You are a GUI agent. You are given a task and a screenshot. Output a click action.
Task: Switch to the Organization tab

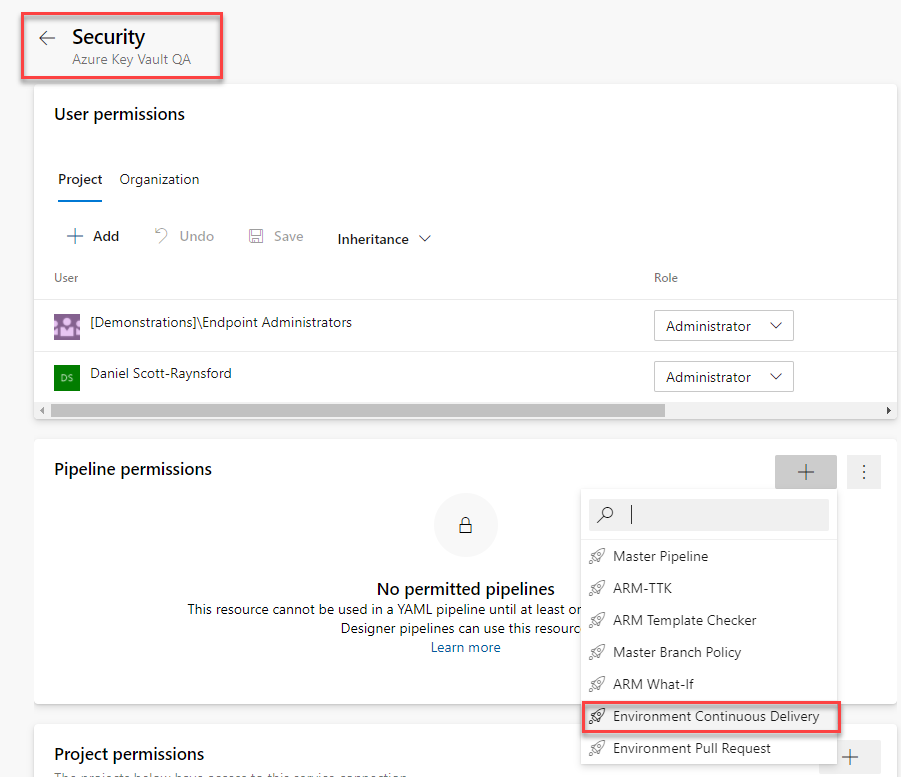click(159, 179)
